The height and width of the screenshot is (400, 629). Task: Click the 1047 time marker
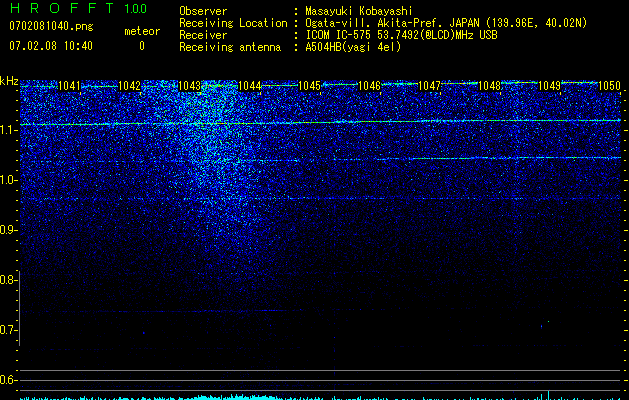click(x=429, y=86)
